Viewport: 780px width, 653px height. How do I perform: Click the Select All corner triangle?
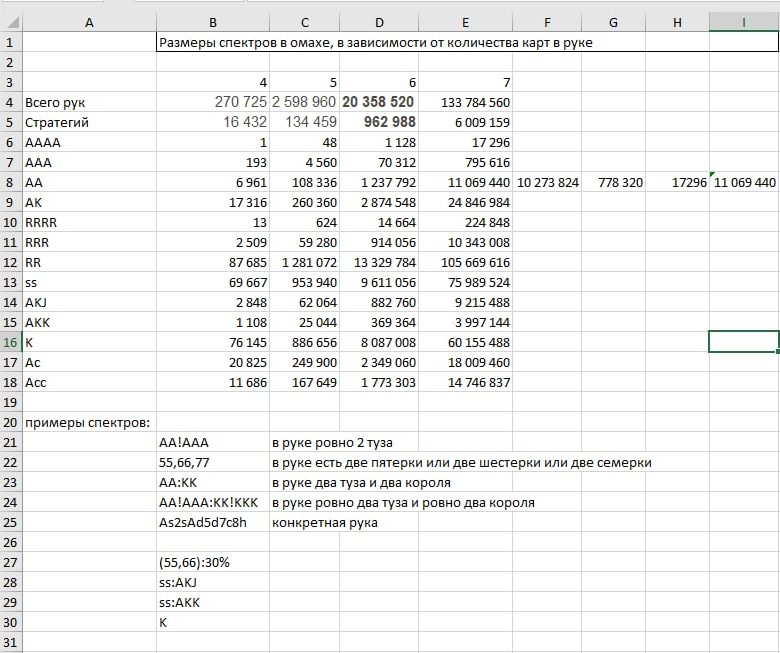click(x=11, y=22)
